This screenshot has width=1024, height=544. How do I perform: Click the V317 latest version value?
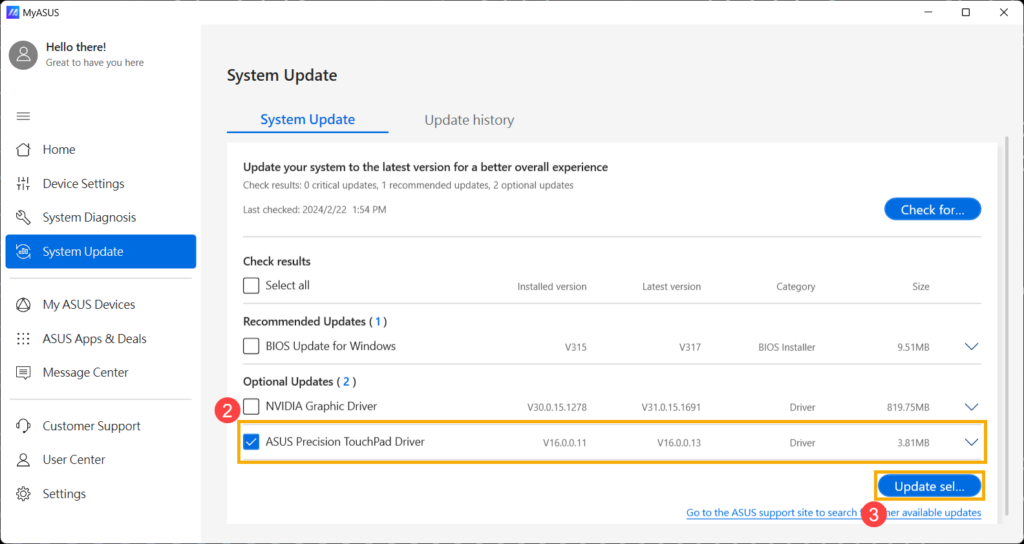click(x=690, y=347)
